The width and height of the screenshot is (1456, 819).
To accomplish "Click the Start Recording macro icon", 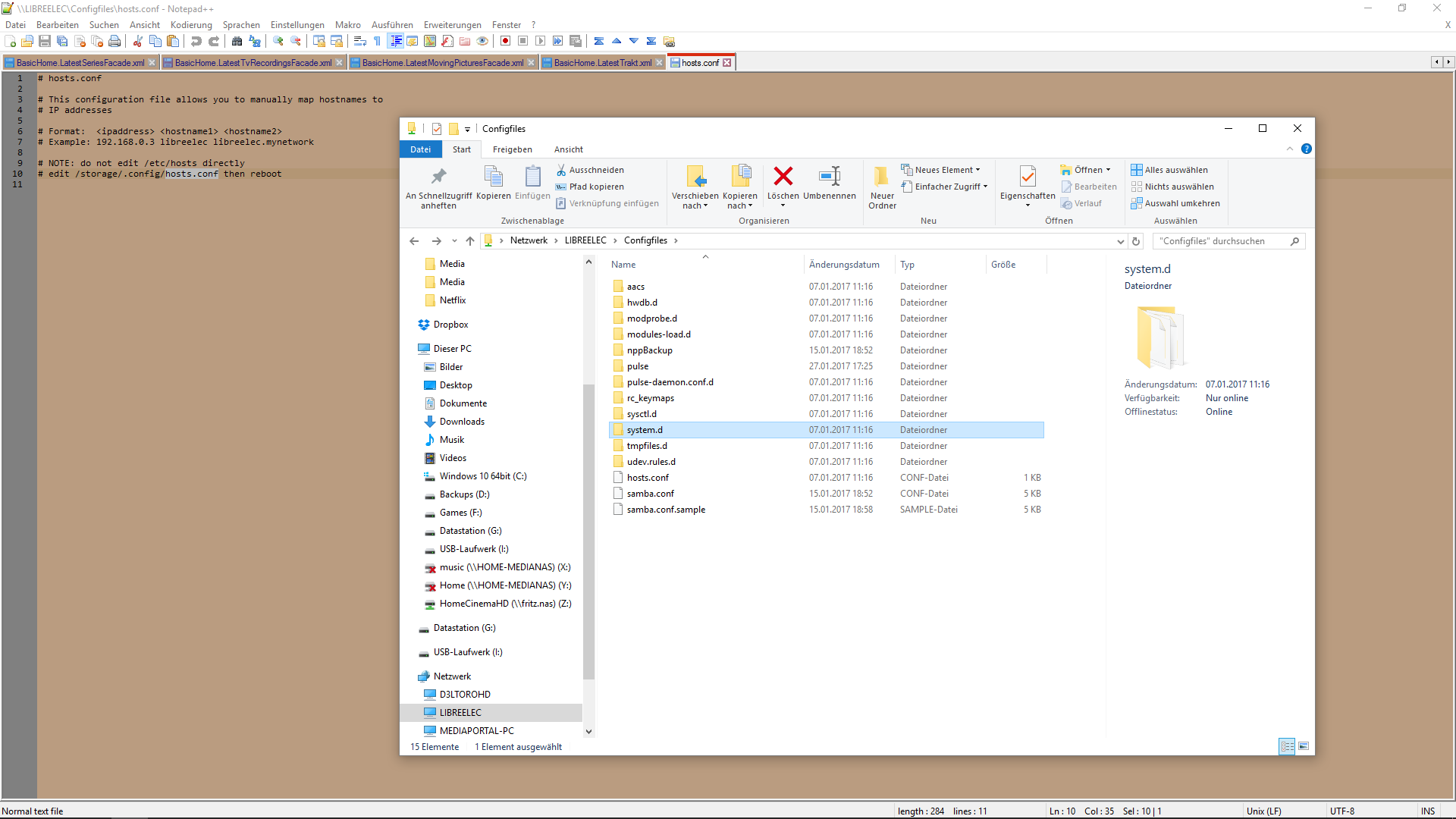I will (505, 42).
